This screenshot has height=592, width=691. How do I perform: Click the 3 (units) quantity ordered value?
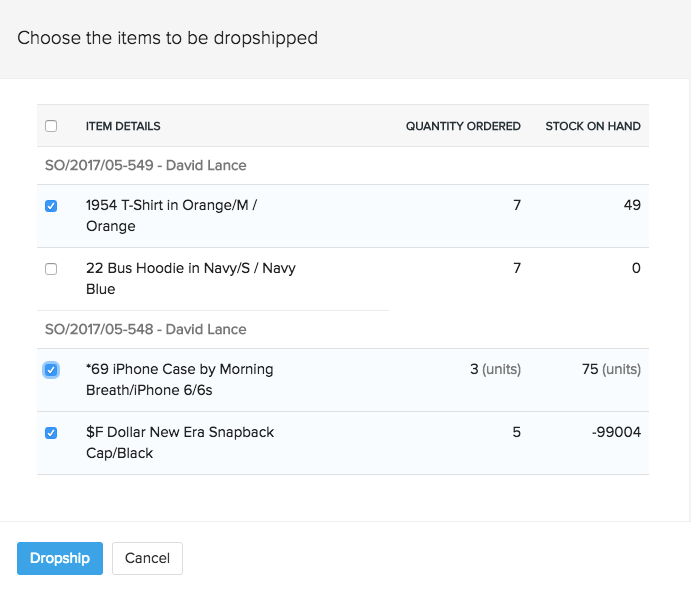(495, 369)
